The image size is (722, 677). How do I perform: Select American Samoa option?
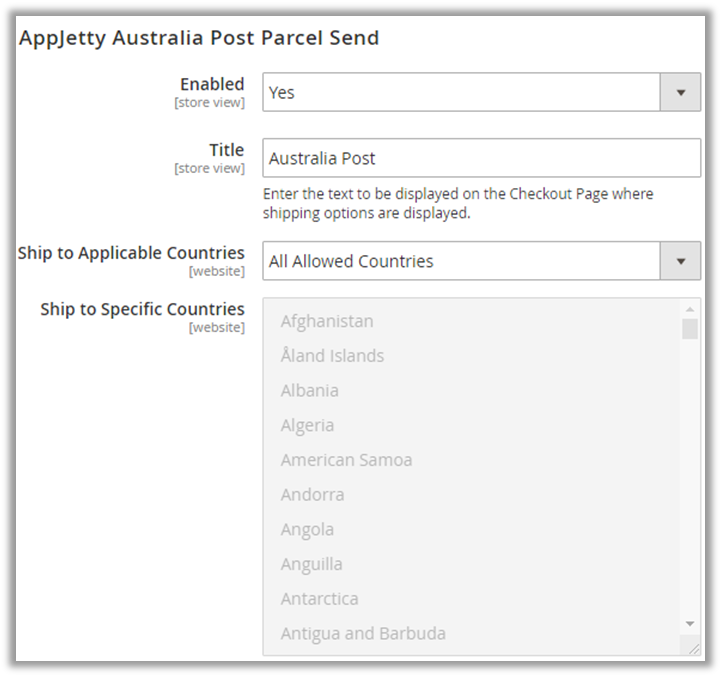click(x=346, y=460)
